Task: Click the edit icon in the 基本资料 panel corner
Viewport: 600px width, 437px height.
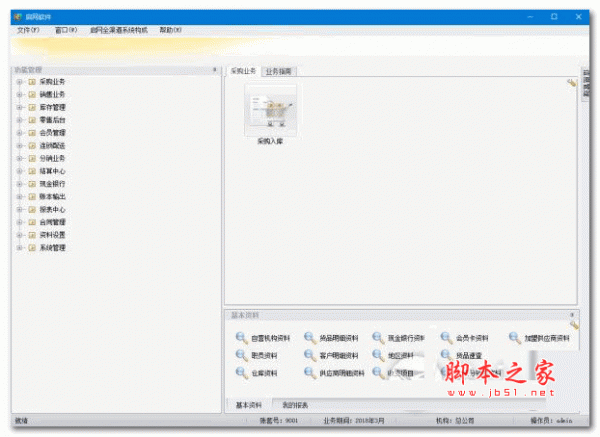Action: 574,325
